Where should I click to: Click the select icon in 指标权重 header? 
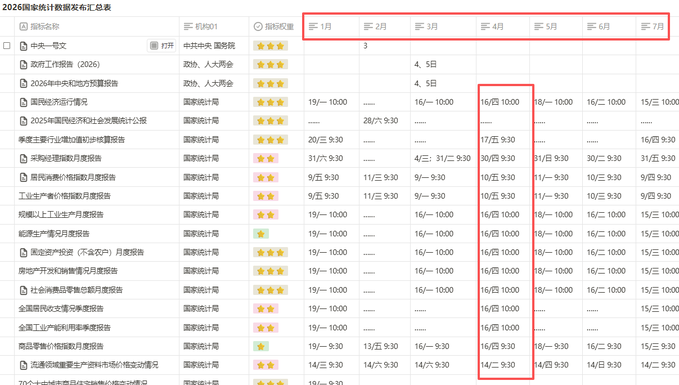(258, 26)
